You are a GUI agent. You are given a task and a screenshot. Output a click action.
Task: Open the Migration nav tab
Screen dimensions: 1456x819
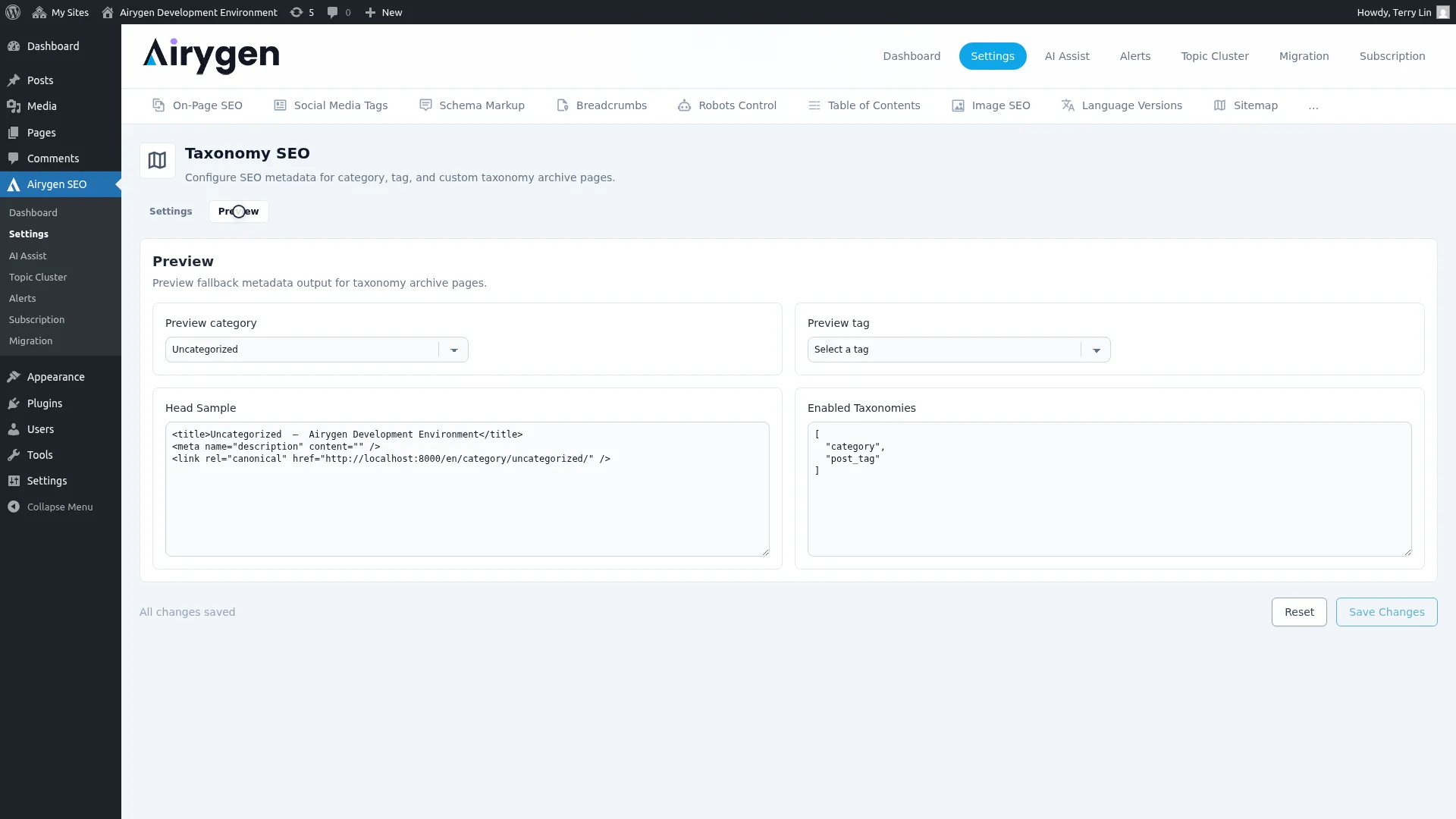click(x=1304, y=56)
